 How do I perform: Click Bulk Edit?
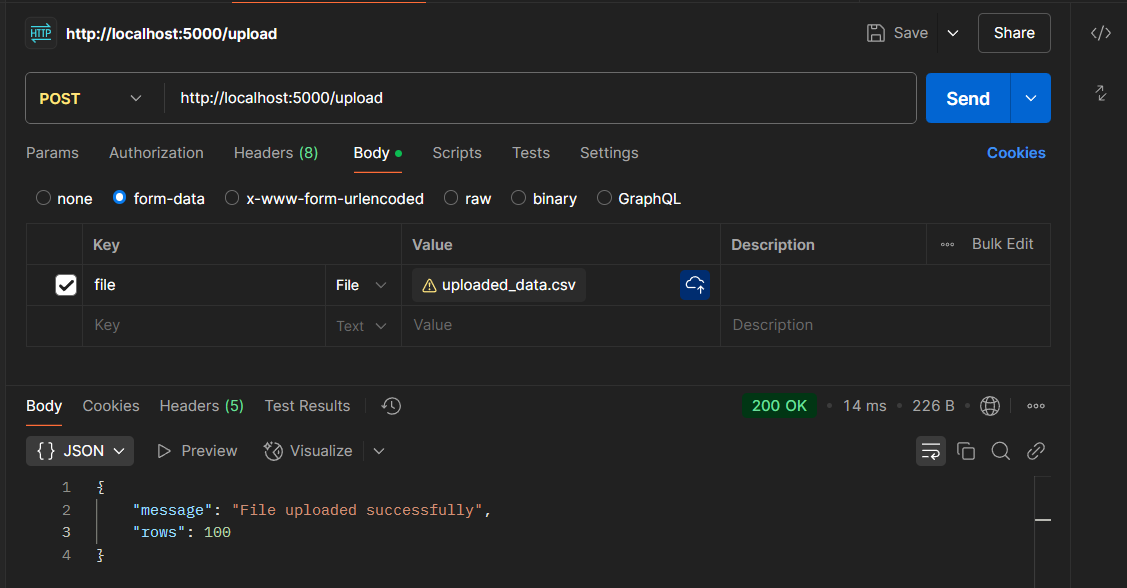pos(1003,244)
